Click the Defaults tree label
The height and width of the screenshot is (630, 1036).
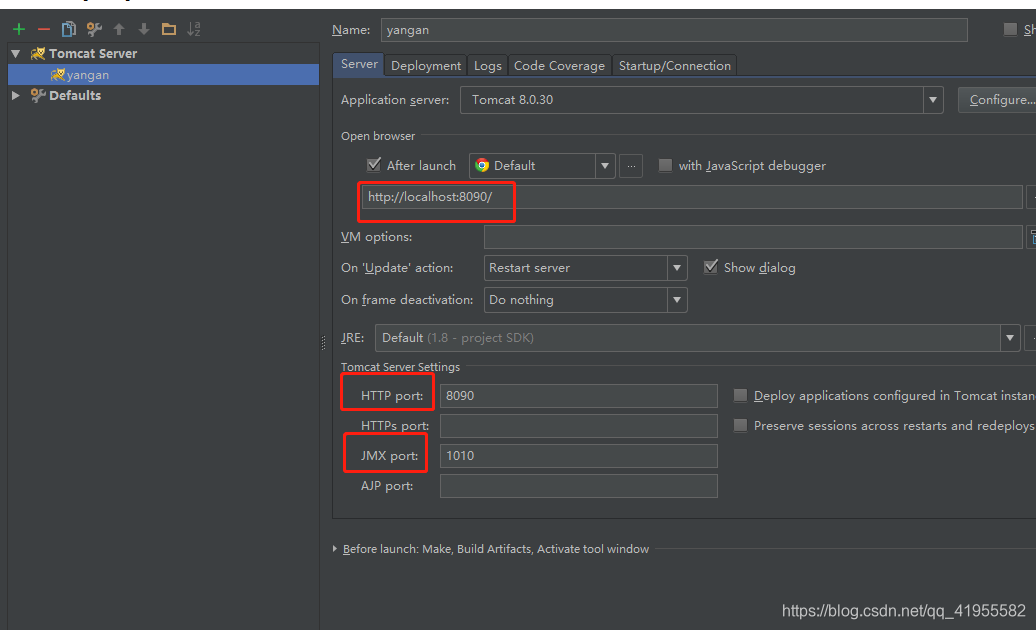75,96
